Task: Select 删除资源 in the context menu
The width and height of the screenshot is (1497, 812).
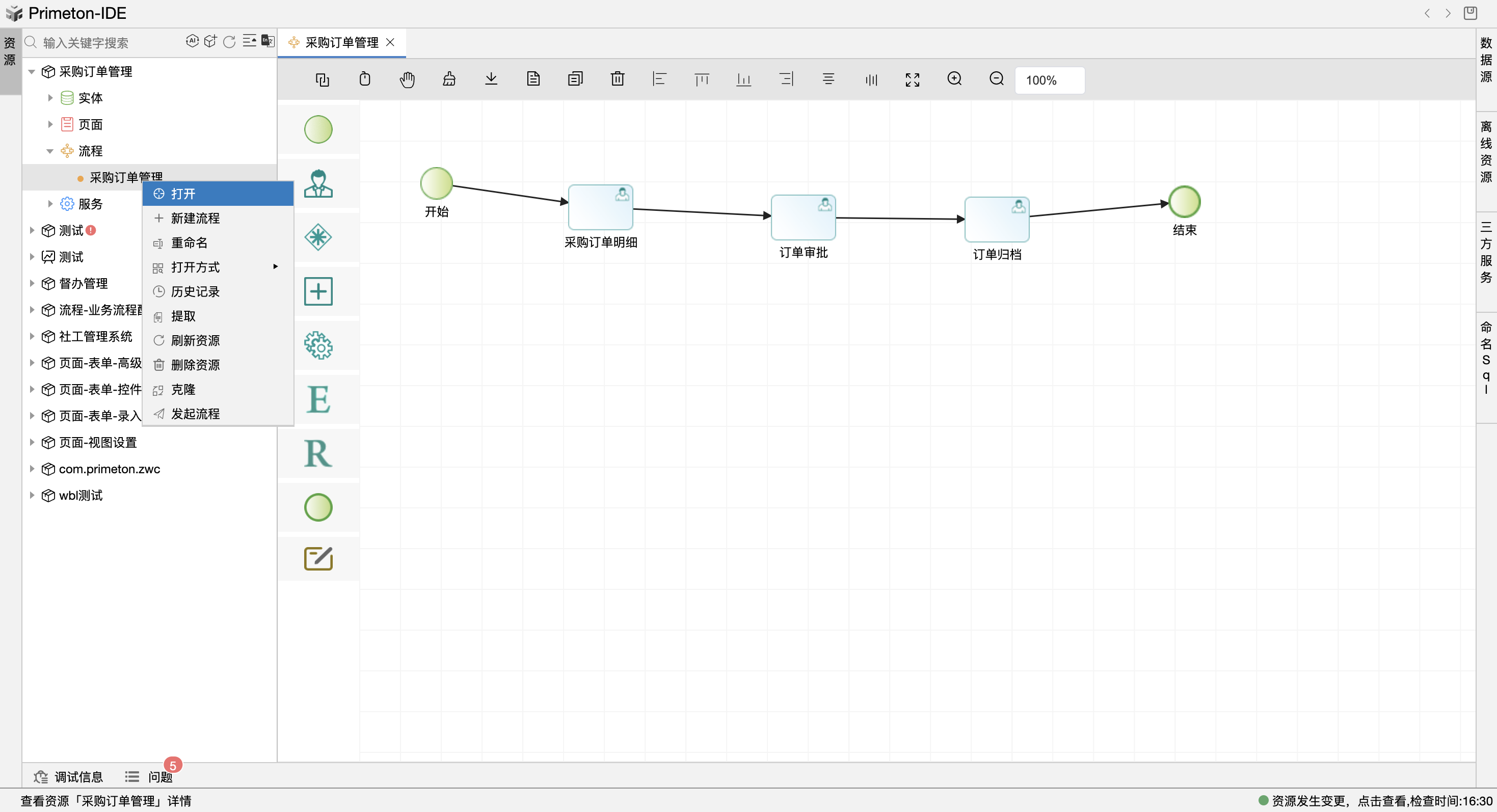Action: point(195,365)
